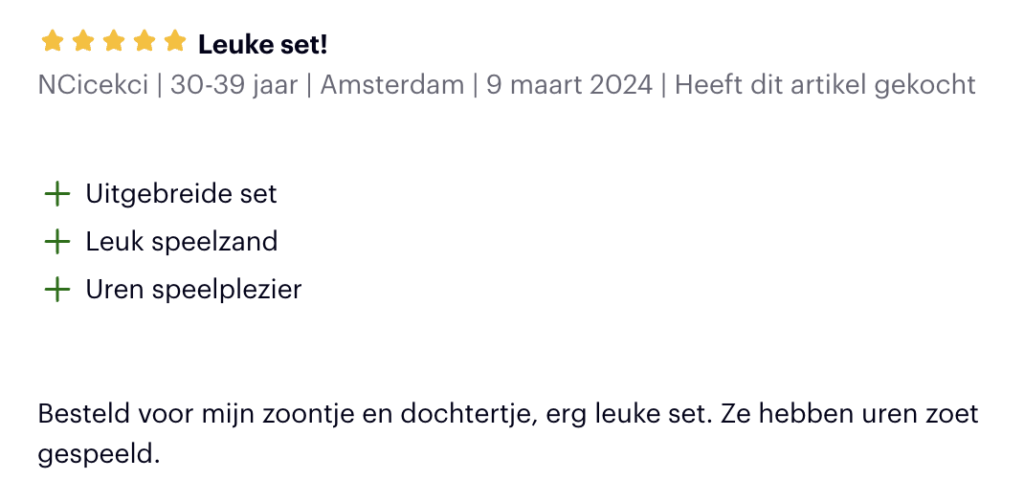This screenshot has width=1024, height=501.
Task: Click reviewer name NCicekci
Action: pyautogui.click(x=93, y=85)
